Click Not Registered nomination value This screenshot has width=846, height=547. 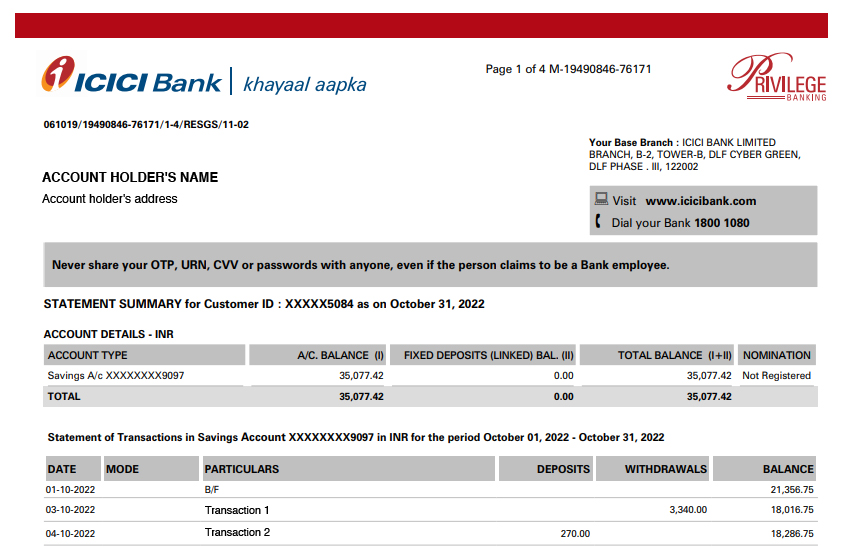pyautogui.click(x=776, y=375)
